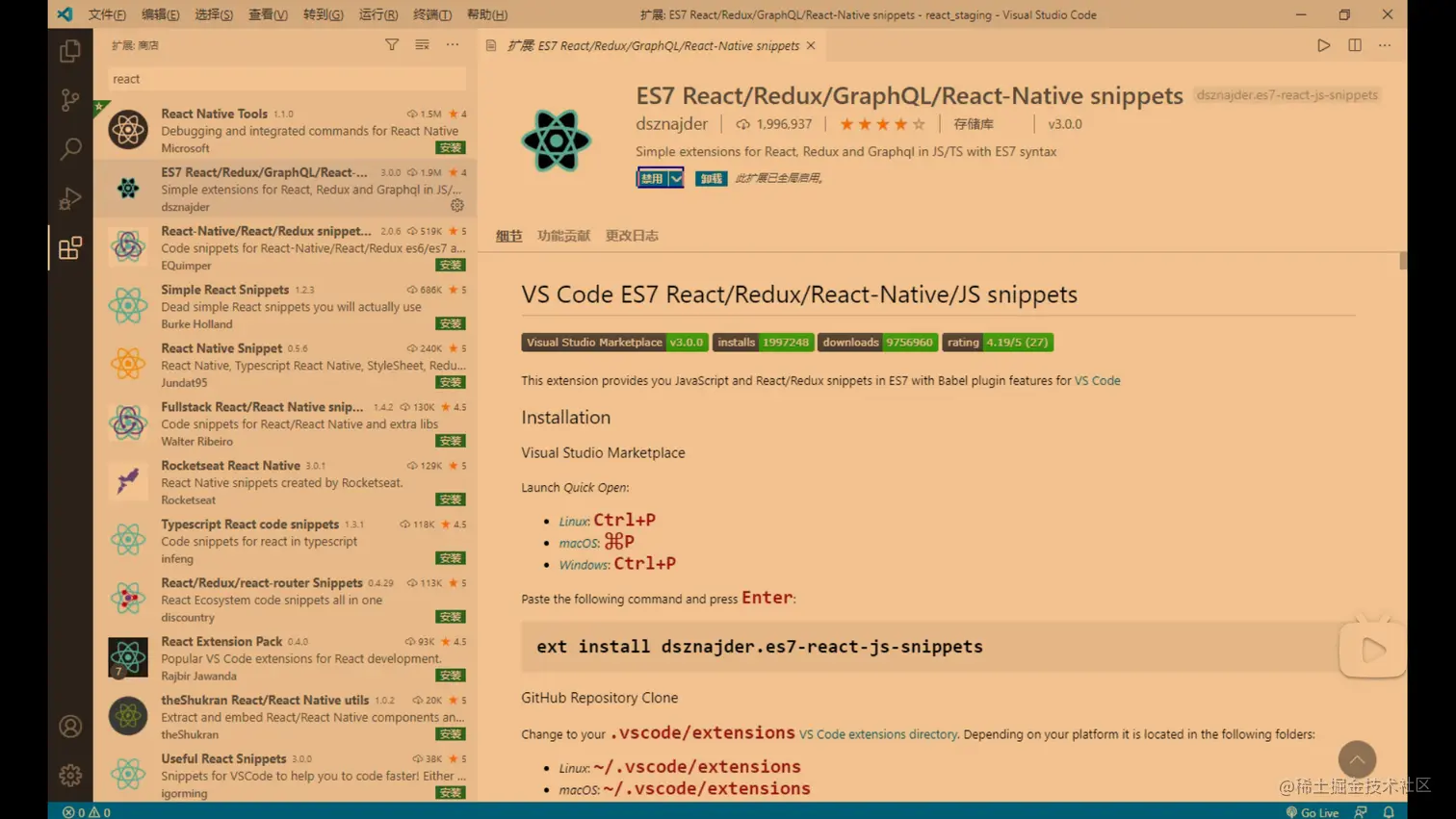Open editor more actions ellipsis

[x=1385, y=45]
